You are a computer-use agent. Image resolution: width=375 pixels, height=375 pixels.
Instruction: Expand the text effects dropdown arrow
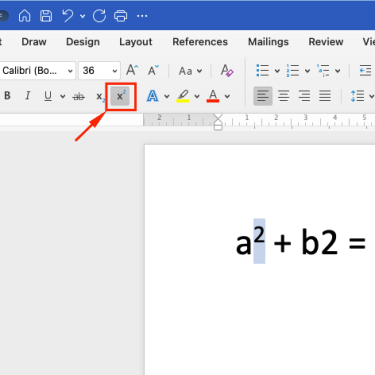167,96
